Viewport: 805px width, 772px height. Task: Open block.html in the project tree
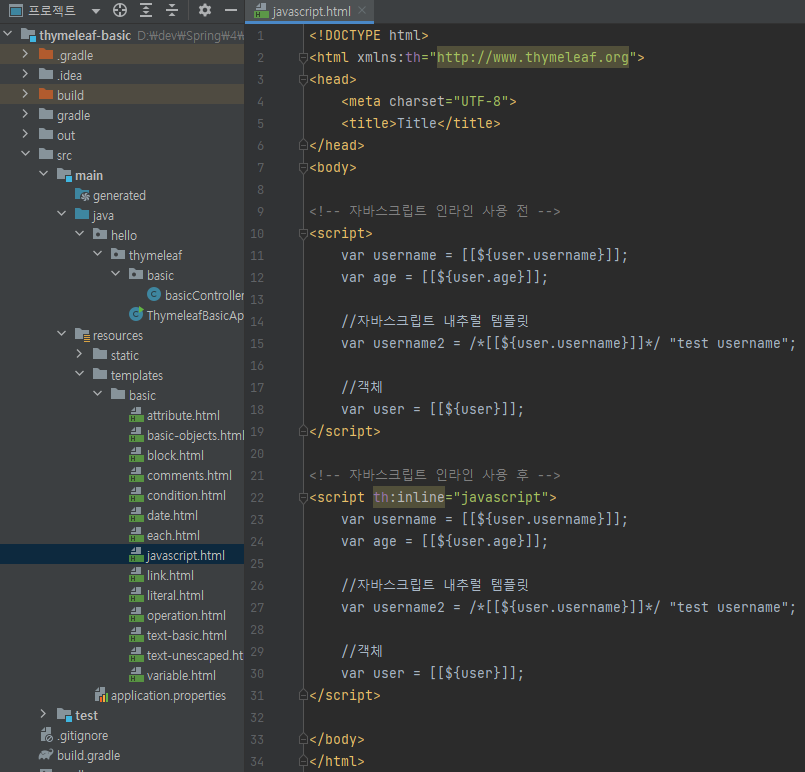pyautogui.click(x=175, y=455)
